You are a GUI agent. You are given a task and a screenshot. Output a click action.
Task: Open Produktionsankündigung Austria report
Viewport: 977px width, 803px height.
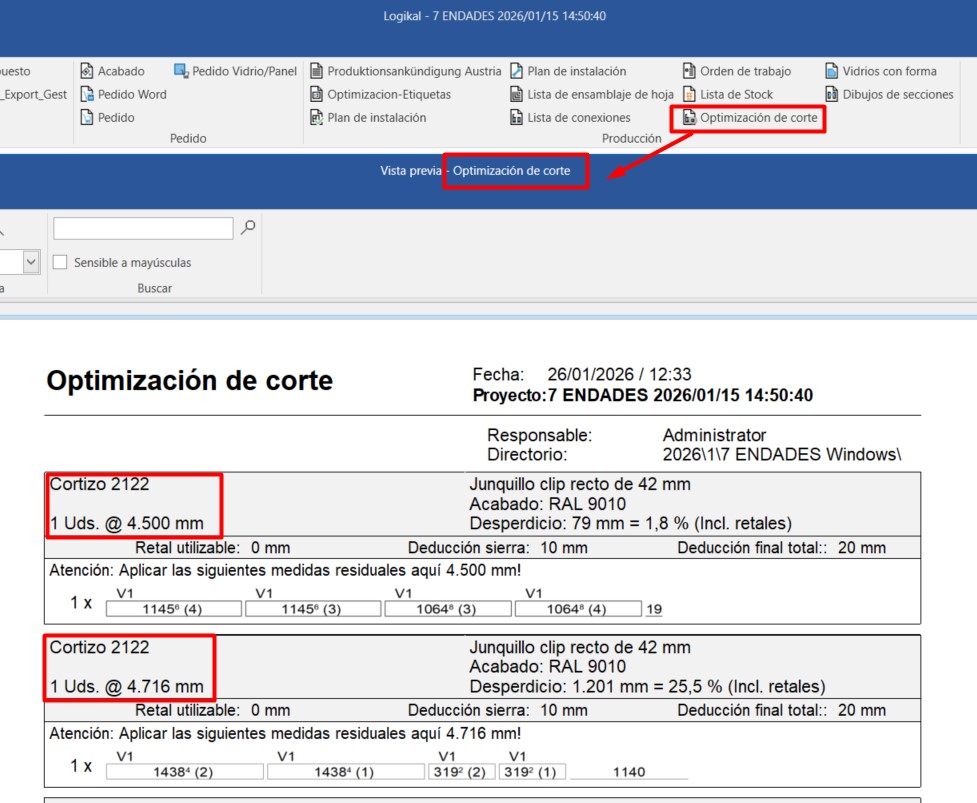tap(405, 71)
